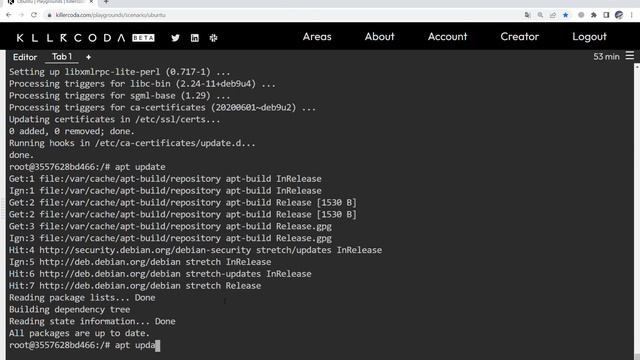Open the Extensions puzzle icon
This screenshot has height=360, width=640.
point(593,15)
